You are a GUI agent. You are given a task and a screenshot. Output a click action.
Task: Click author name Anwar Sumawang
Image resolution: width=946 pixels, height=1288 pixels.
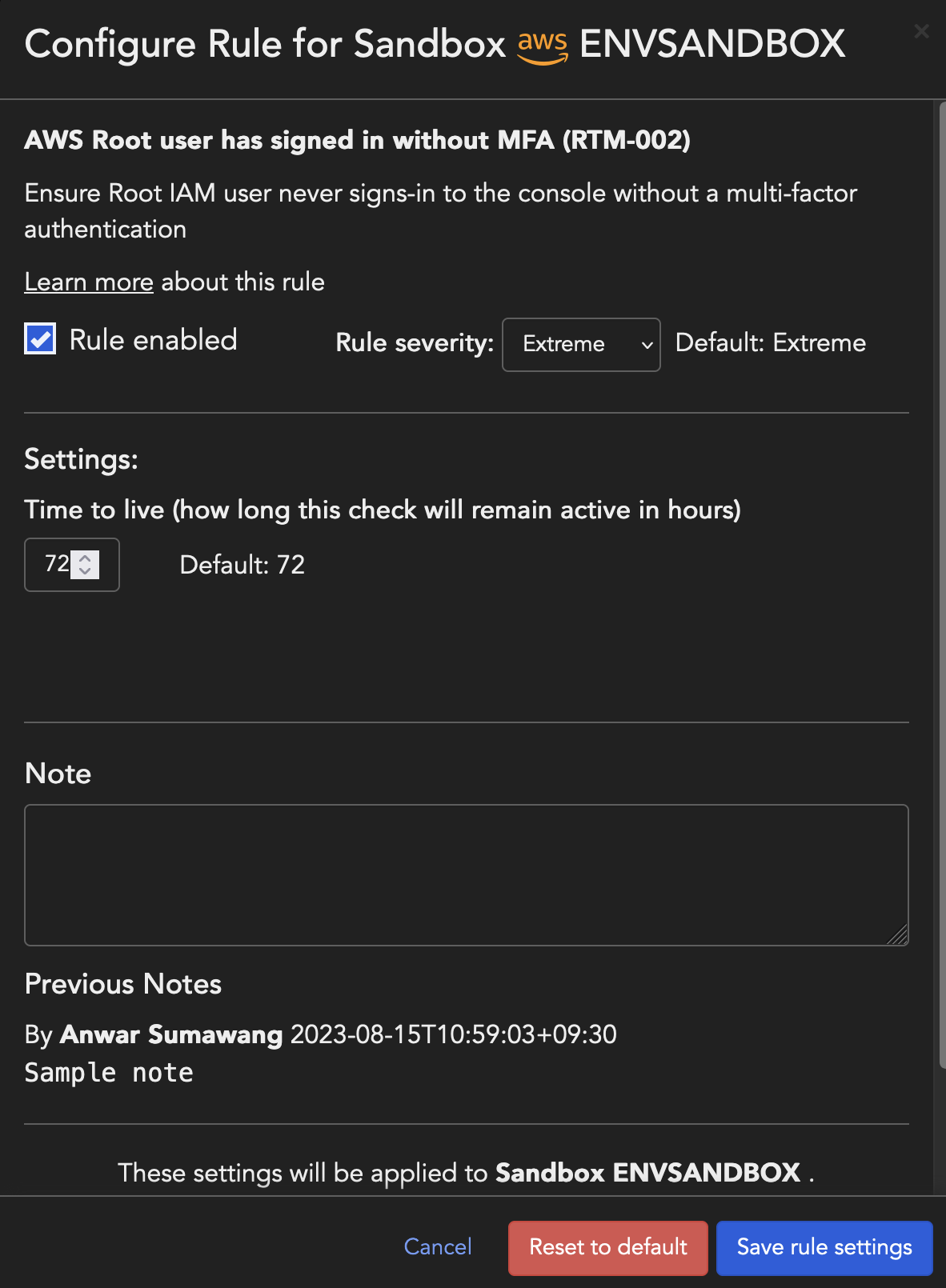coord(171,1034)
